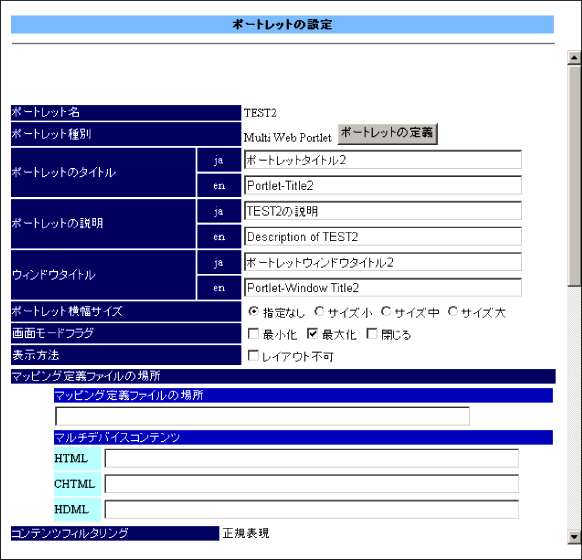Click the マルチデバイスコンテンツ header
Screen dimensions: 582x560
coord(303,437)
